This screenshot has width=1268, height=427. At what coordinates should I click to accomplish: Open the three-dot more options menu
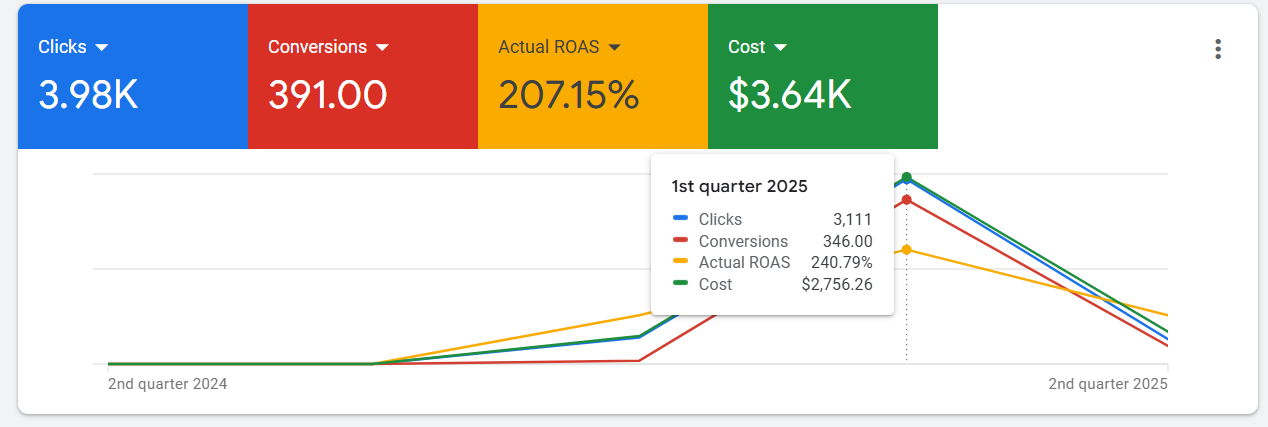(1217, 49)
